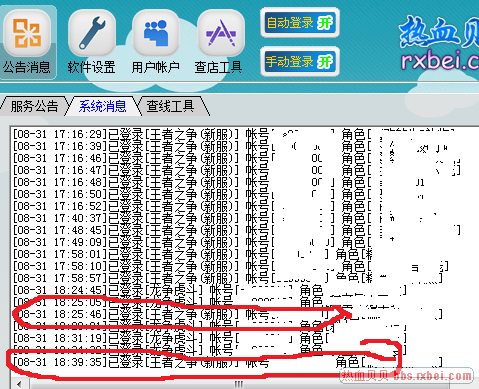Select log line 17:16:50 已登录
Screen dimensions: 479x389
[x=218, y=194]
